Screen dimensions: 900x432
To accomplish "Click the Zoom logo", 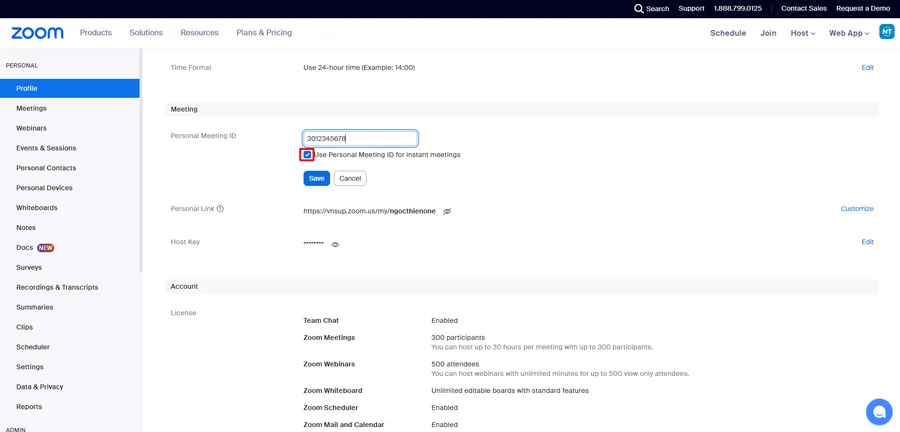I will pos(37,33).
